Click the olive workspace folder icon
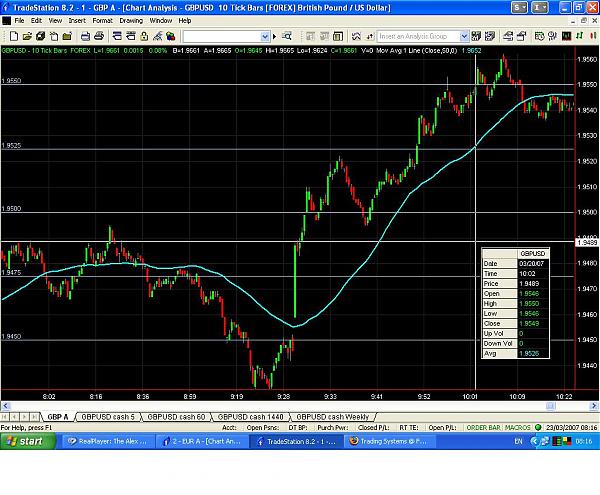This screenshot has width=600, height=495. pos(67,36)
